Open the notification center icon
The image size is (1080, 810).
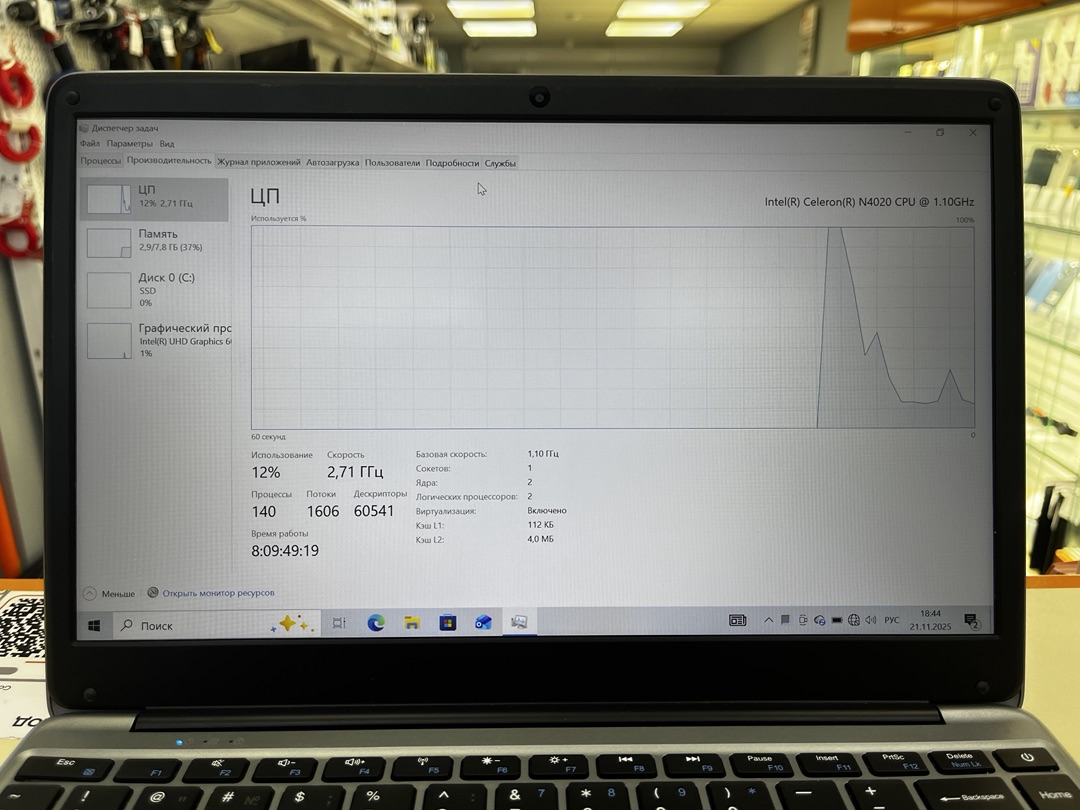(971, 621)
